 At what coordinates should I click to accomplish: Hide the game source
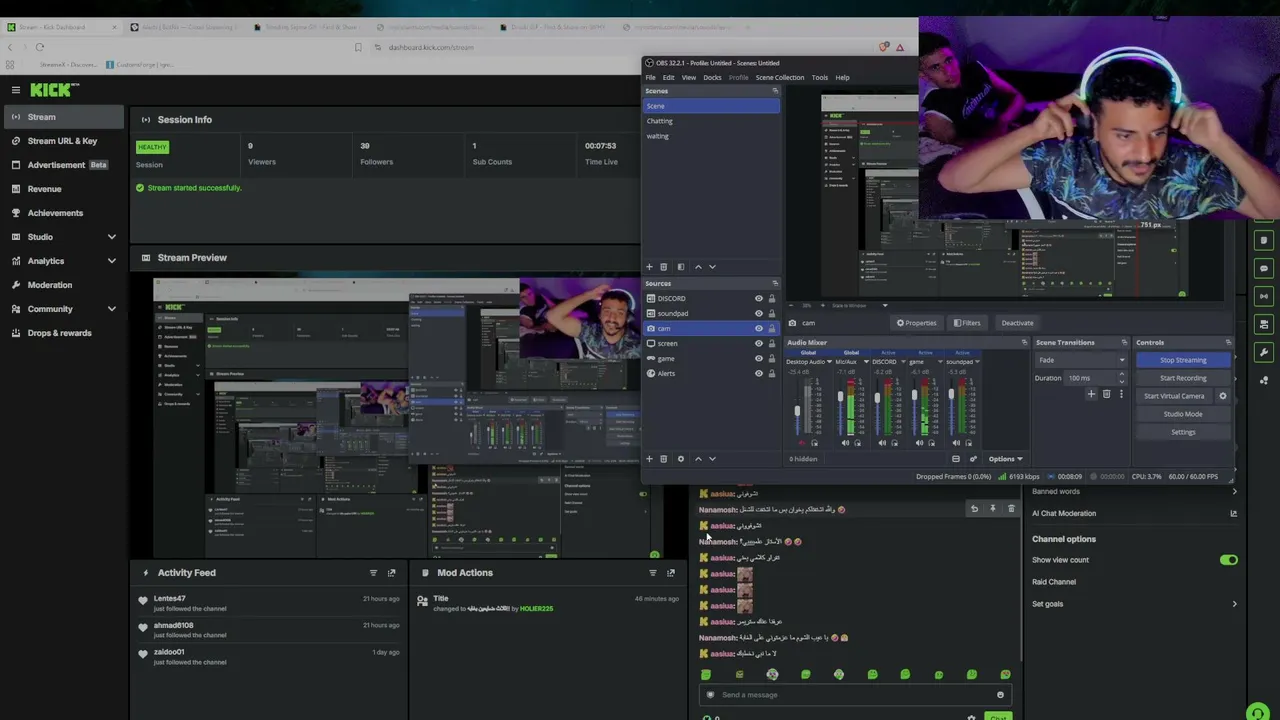(x=758, y=359)
